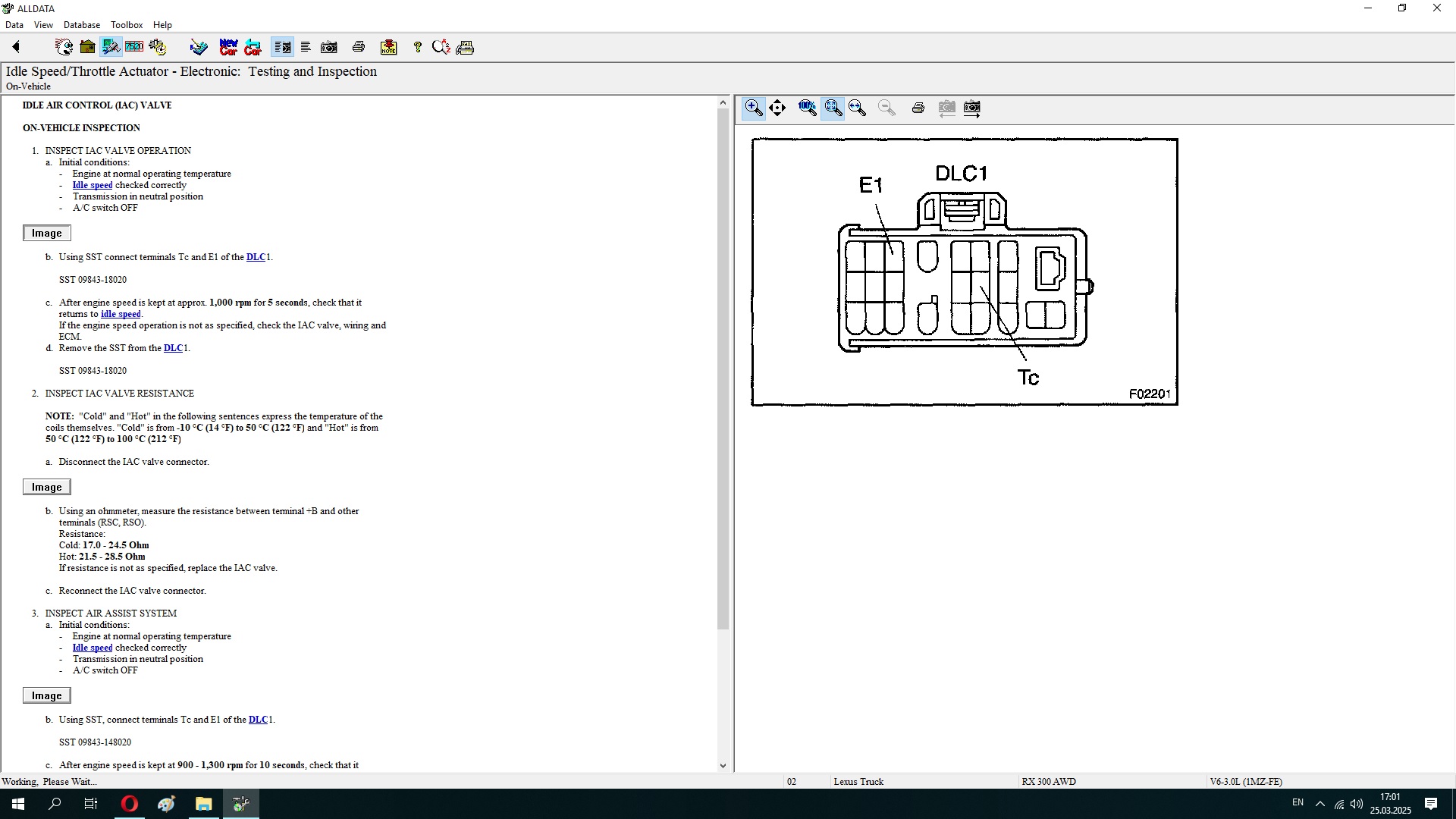Viewport: 1456px width, 819px height.
Task: Go to next image camera icon
Action: [x=971, y=108]
